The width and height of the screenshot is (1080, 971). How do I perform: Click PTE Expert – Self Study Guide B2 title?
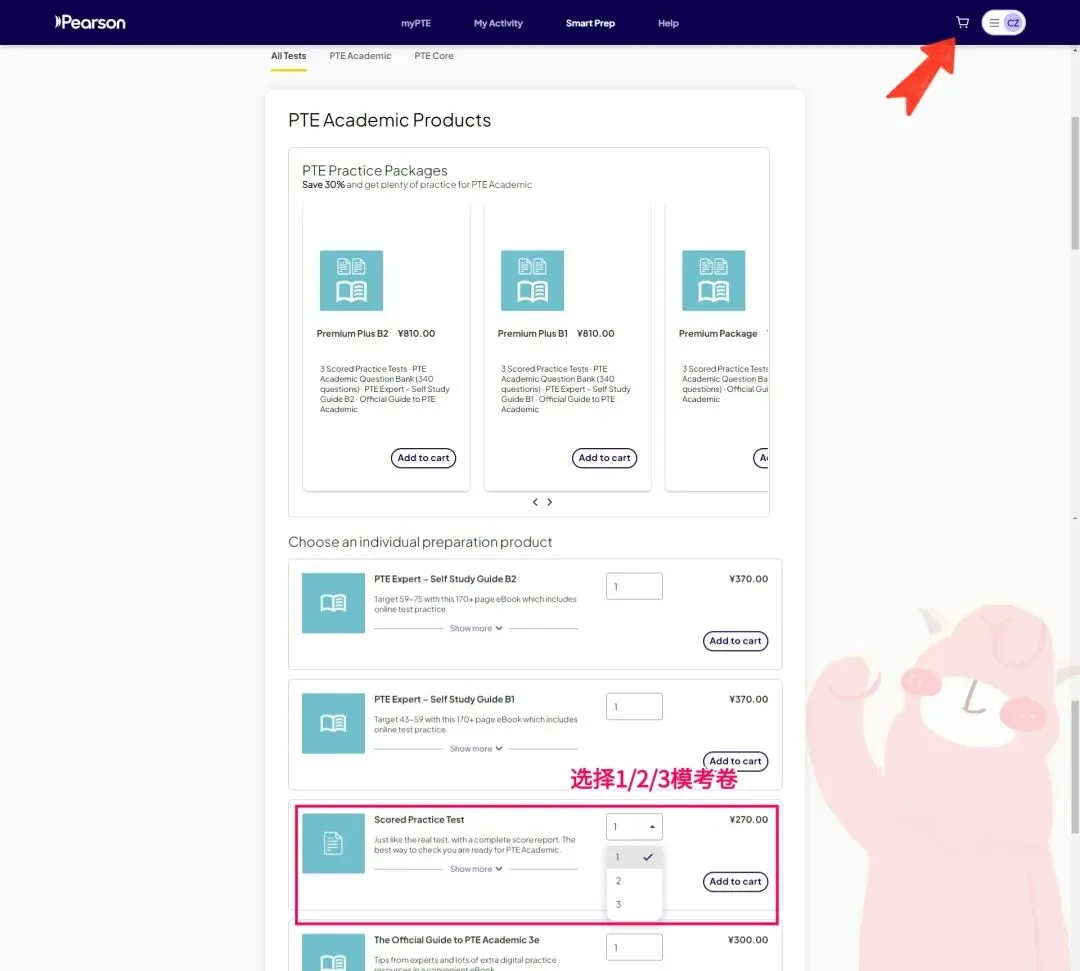coord(445,579)
